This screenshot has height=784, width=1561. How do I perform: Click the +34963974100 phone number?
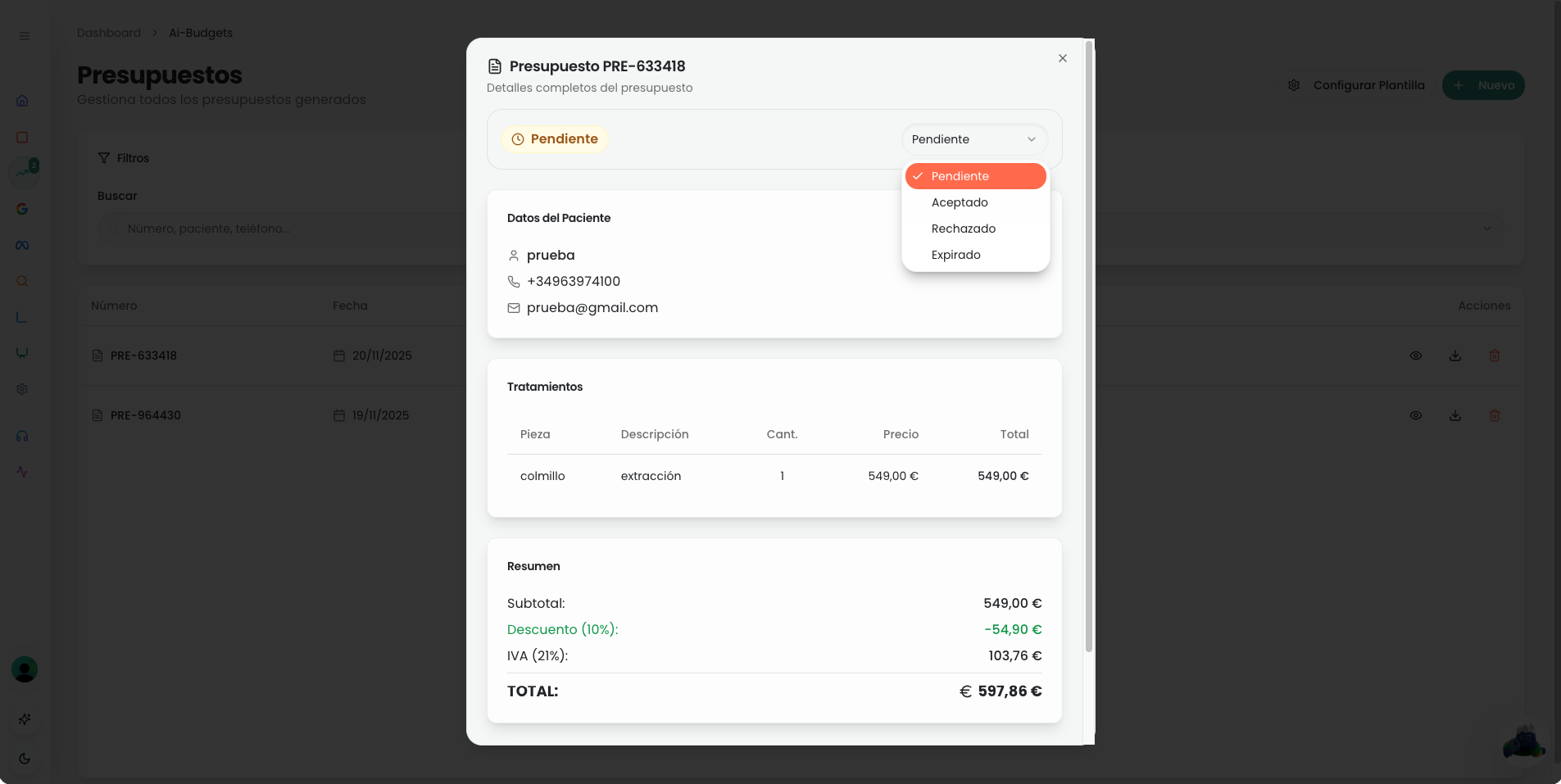tap(574, 282)
